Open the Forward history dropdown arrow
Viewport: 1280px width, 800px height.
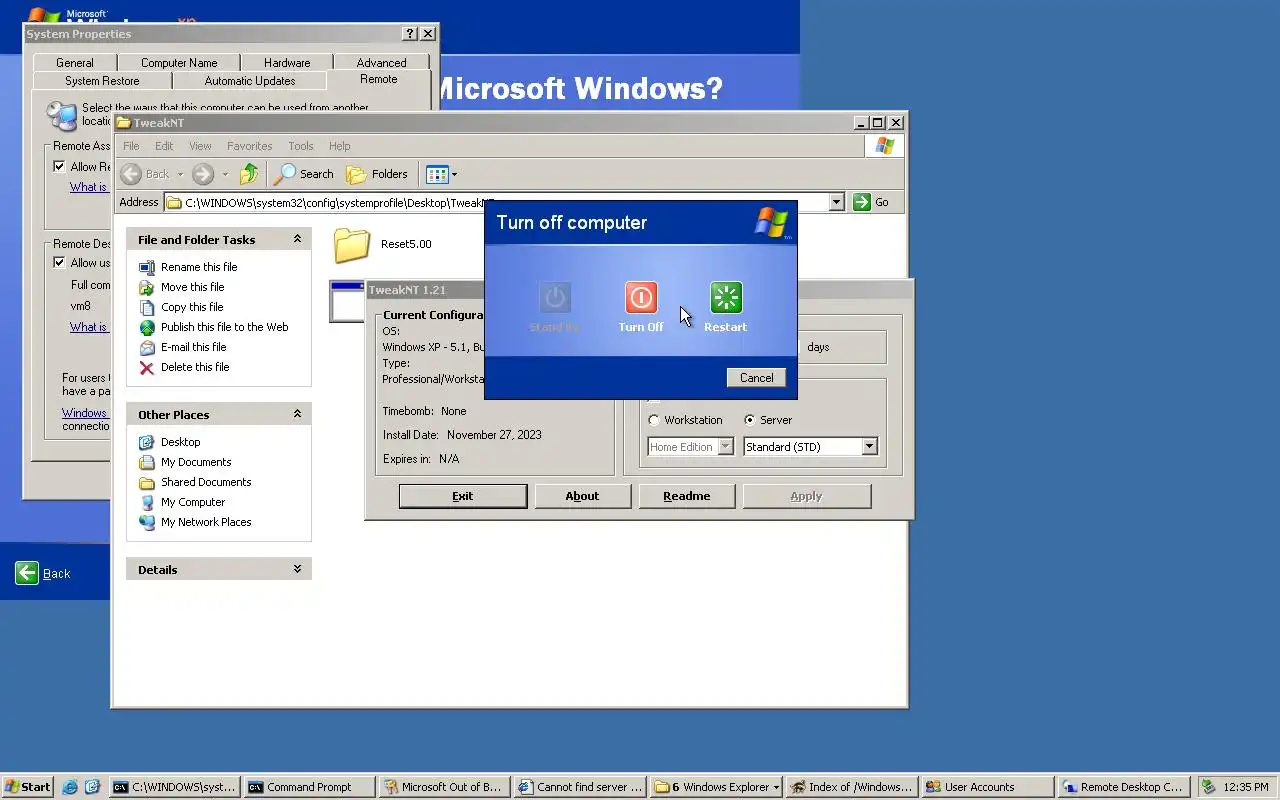(225, 174)
